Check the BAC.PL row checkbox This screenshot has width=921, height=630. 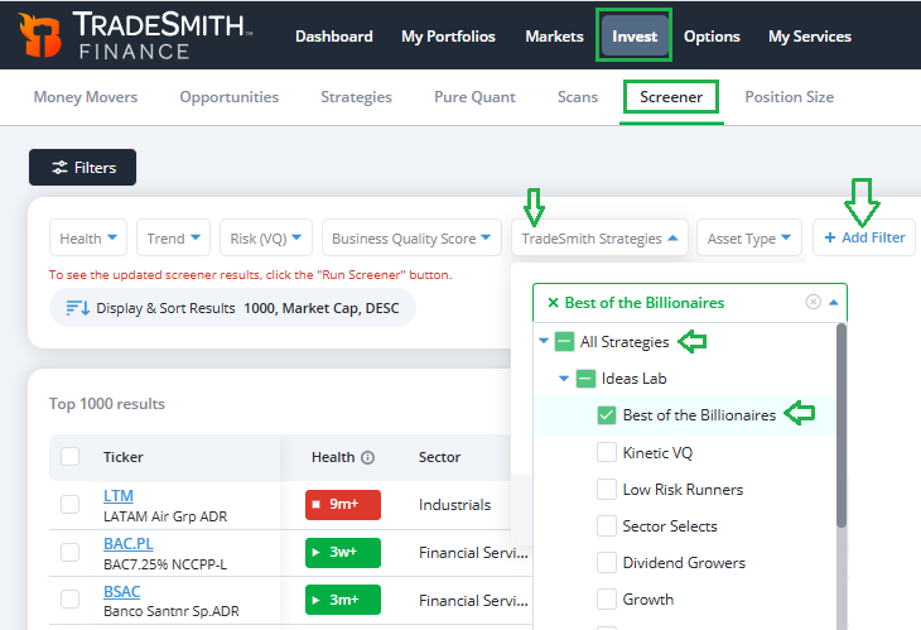(70, 552)
